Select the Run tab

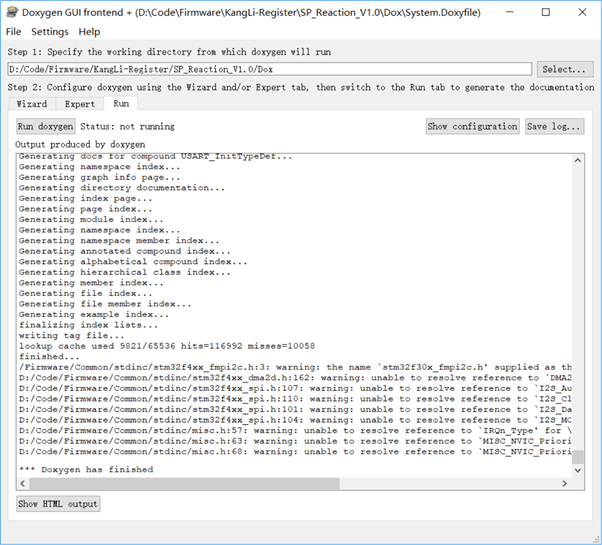coord(121,104)
